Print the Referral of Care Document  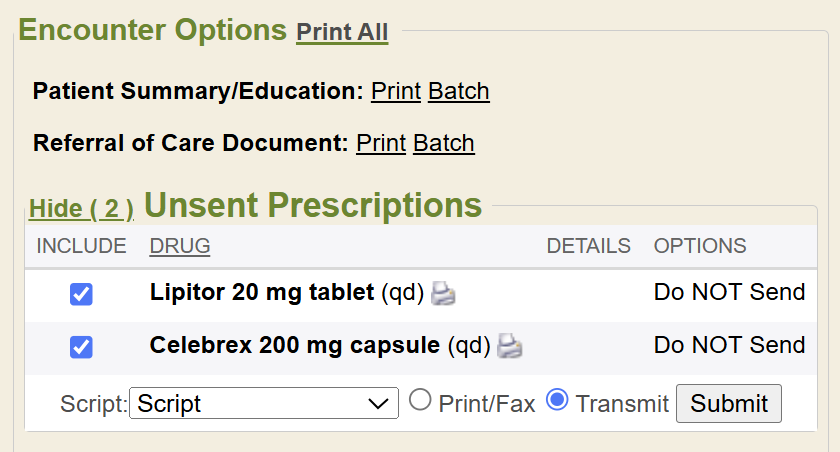click(381, 143)
